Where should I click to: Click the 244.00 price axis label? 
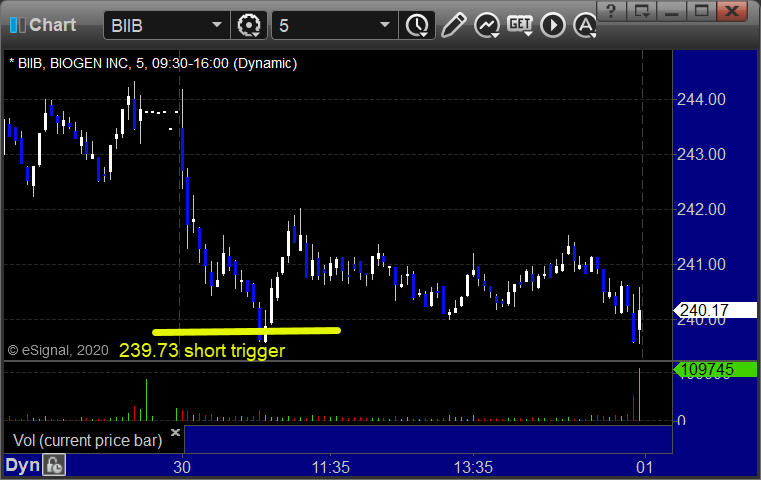pos(701,99)
